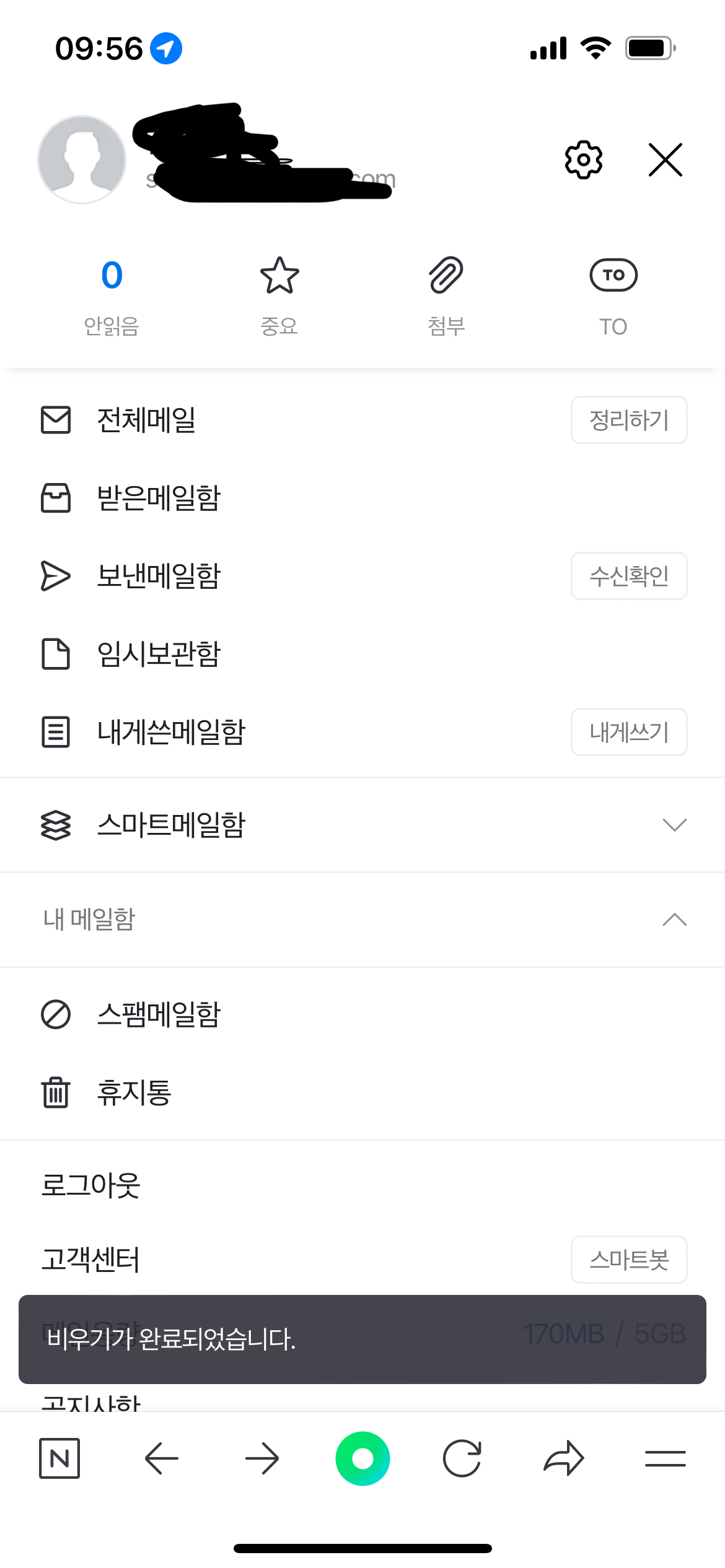Open 받은메일함 inbox folder
725x1568 pixels.
coord(159,498)
